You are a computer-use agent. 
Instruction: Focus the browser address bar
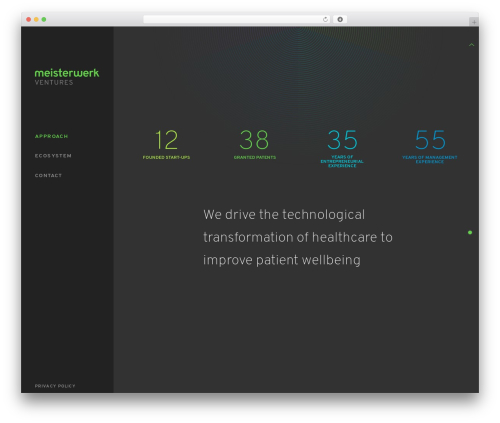(x=237, y=19)
